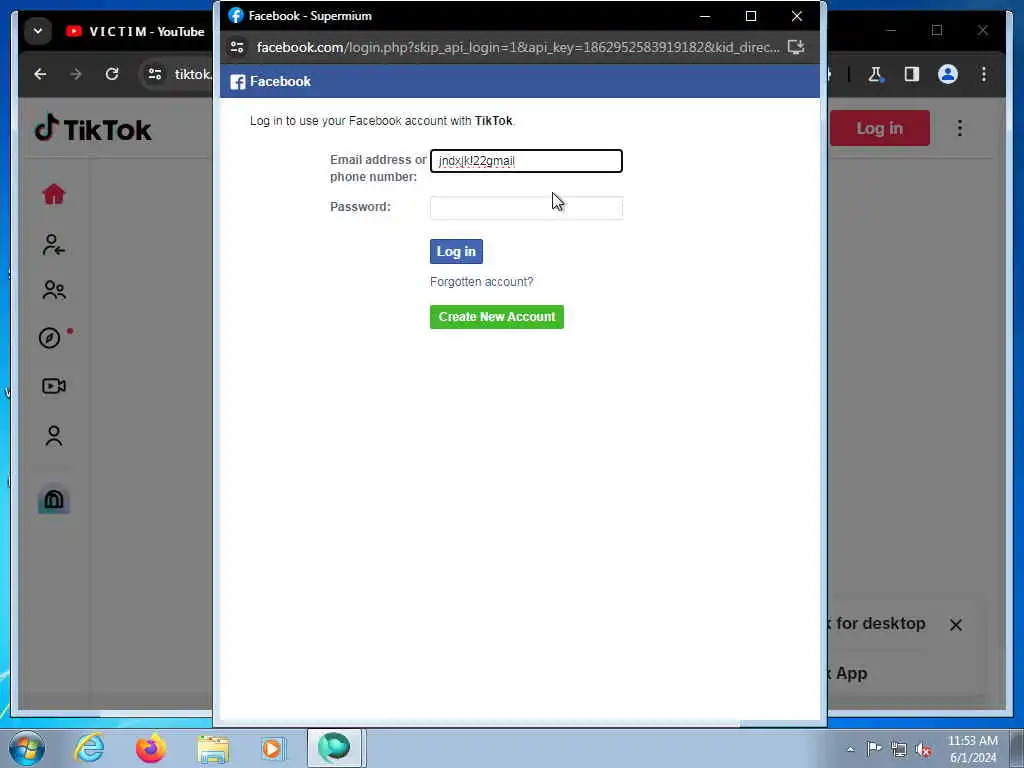Open the Friends icon in TikTok sidebar
The height and width of the screenshot is (768, 1024).
point(54,290)
